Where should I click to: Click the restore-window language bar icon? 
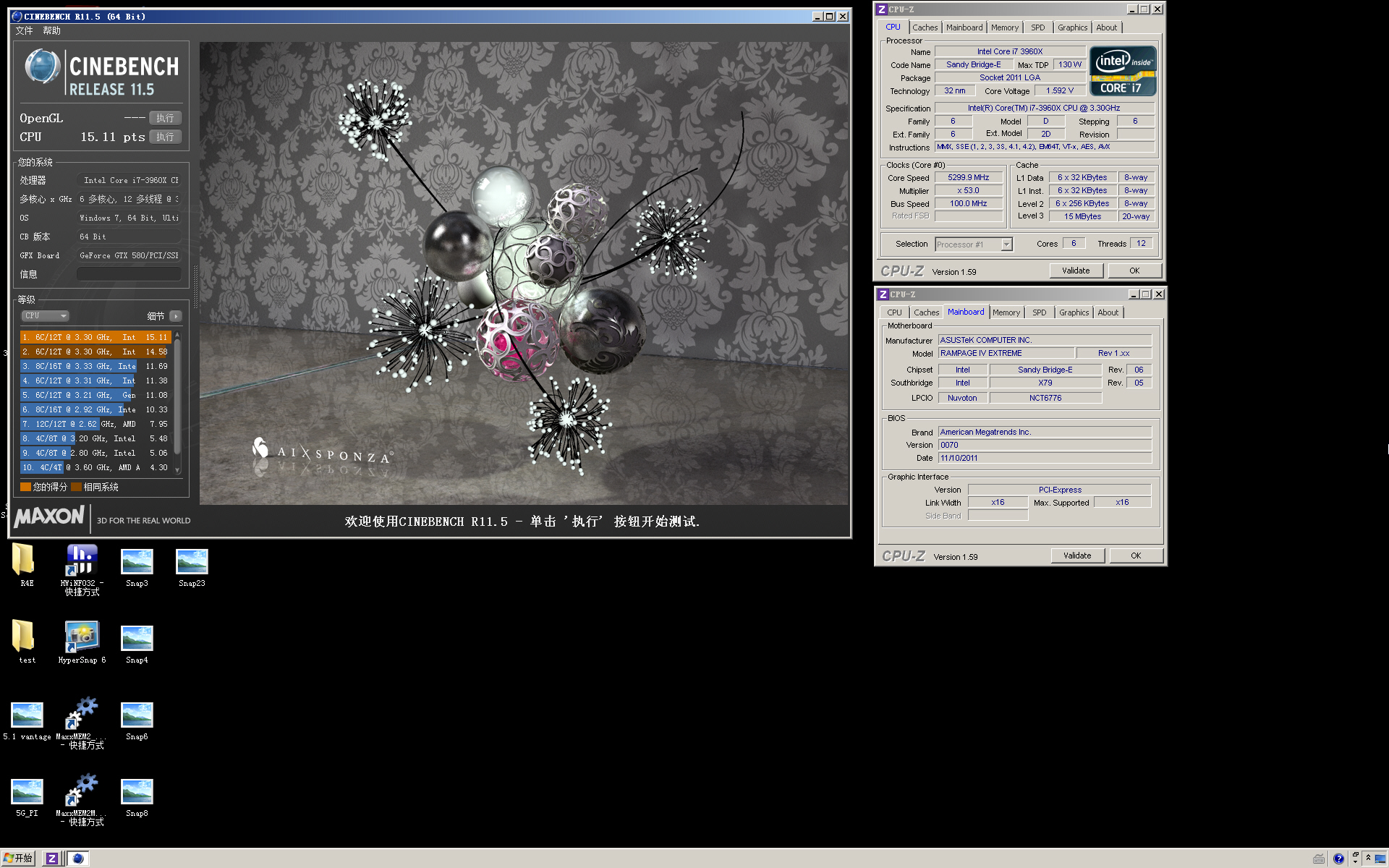[1355, 854]
